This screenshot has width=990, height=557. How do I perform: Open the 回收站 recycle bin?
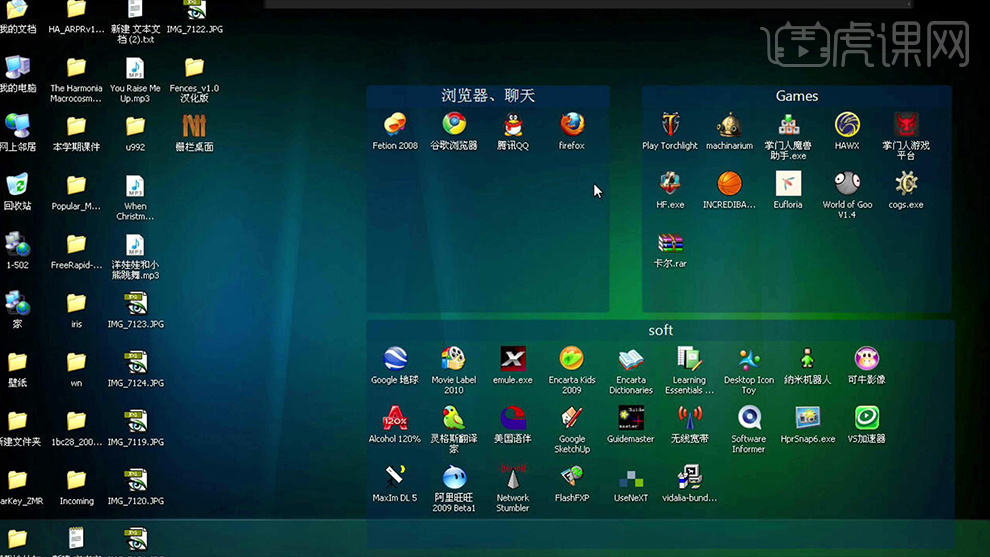point(18,185)
